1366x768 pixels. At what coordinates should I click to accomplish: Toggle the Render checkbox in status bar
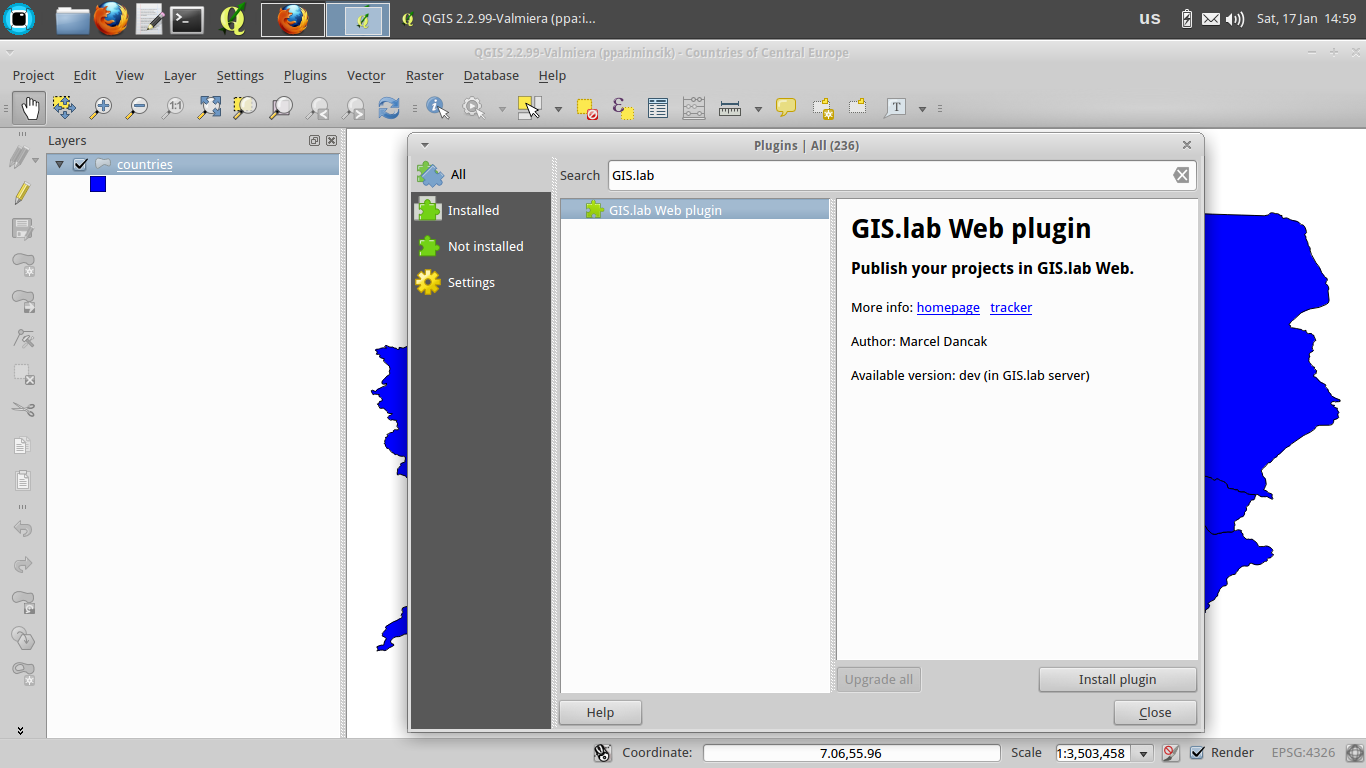tap(1197, 753)
